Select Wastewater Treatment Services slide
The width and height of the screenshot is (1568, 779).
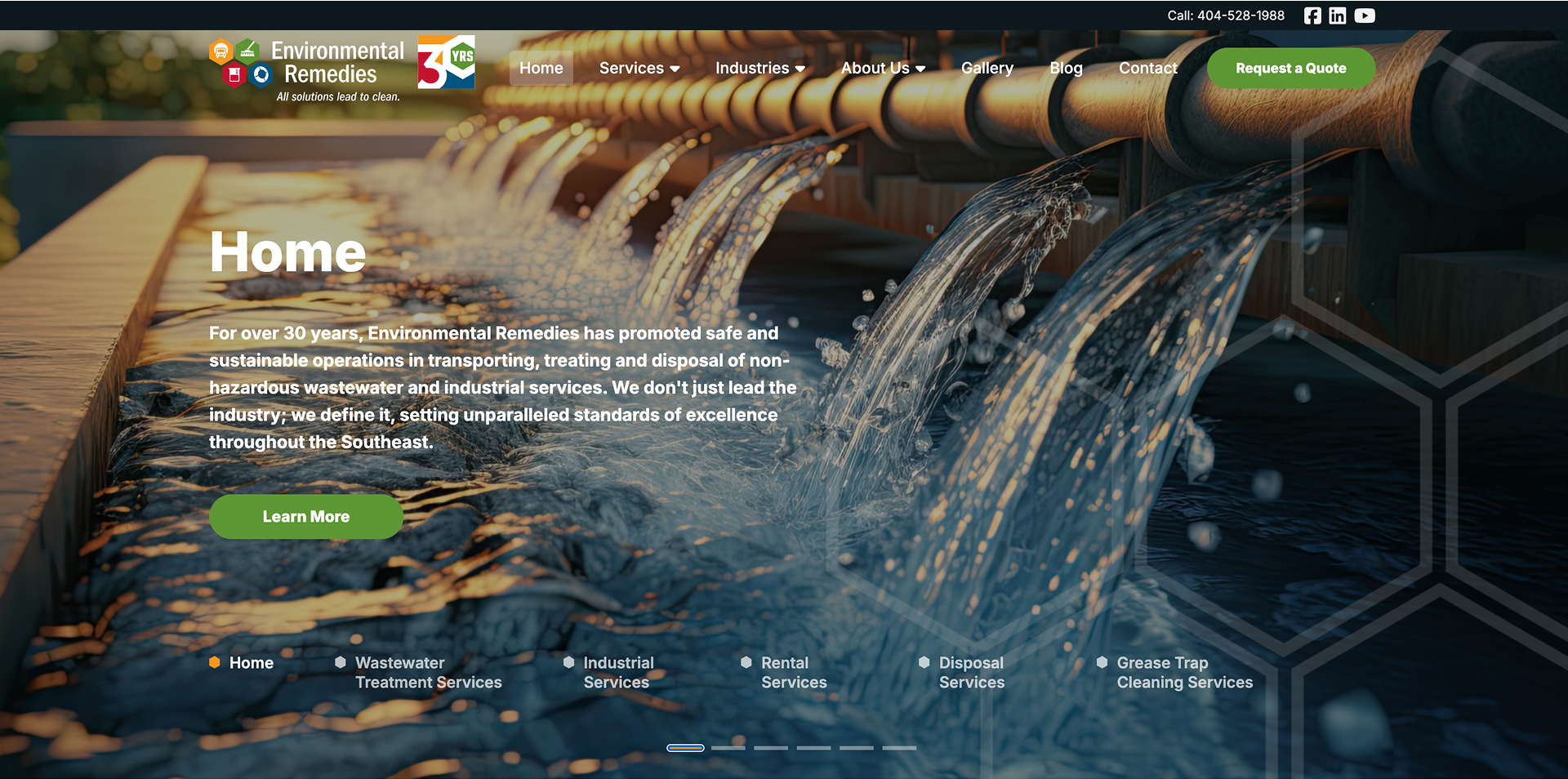pos(429,673)
